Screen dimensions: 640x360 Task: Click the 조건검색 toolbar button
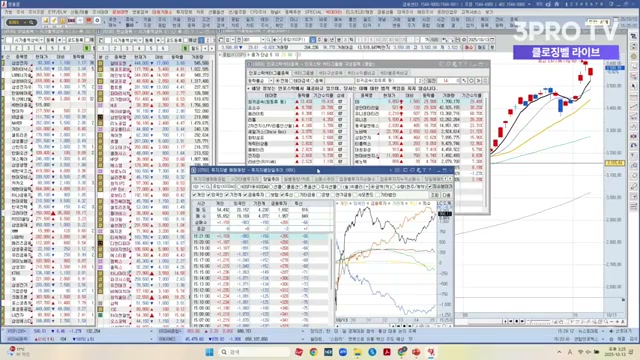206,22
